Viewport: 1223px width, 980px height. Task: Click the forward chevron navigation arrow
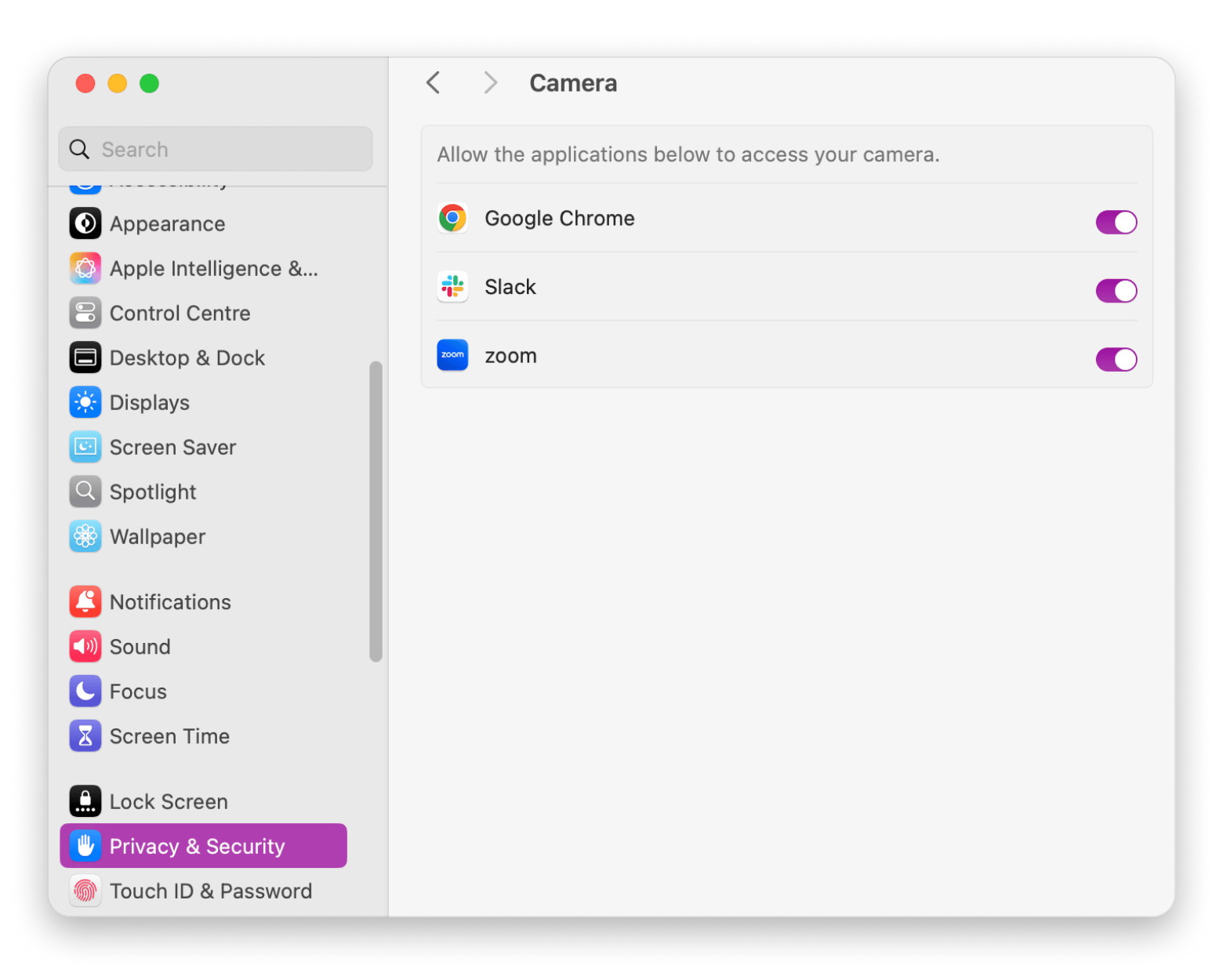click(491, 82)
